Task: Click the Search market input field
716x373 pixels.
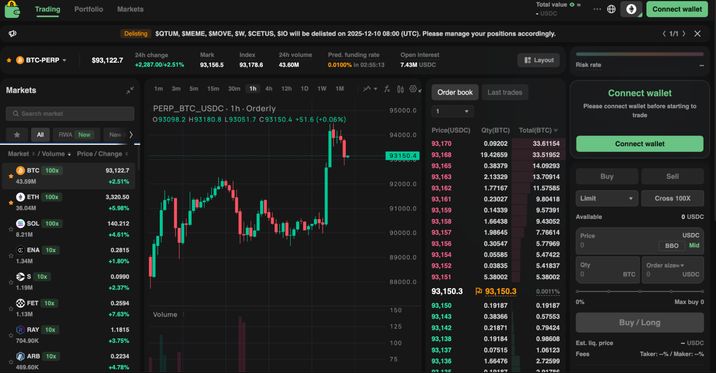Action: [x=70, y=114]
